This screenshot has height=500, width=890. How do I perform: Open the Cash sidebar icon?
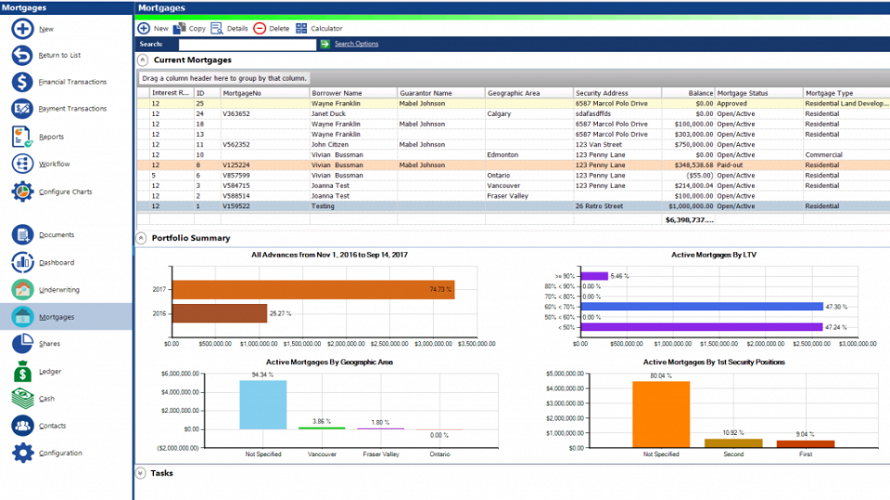23,398
